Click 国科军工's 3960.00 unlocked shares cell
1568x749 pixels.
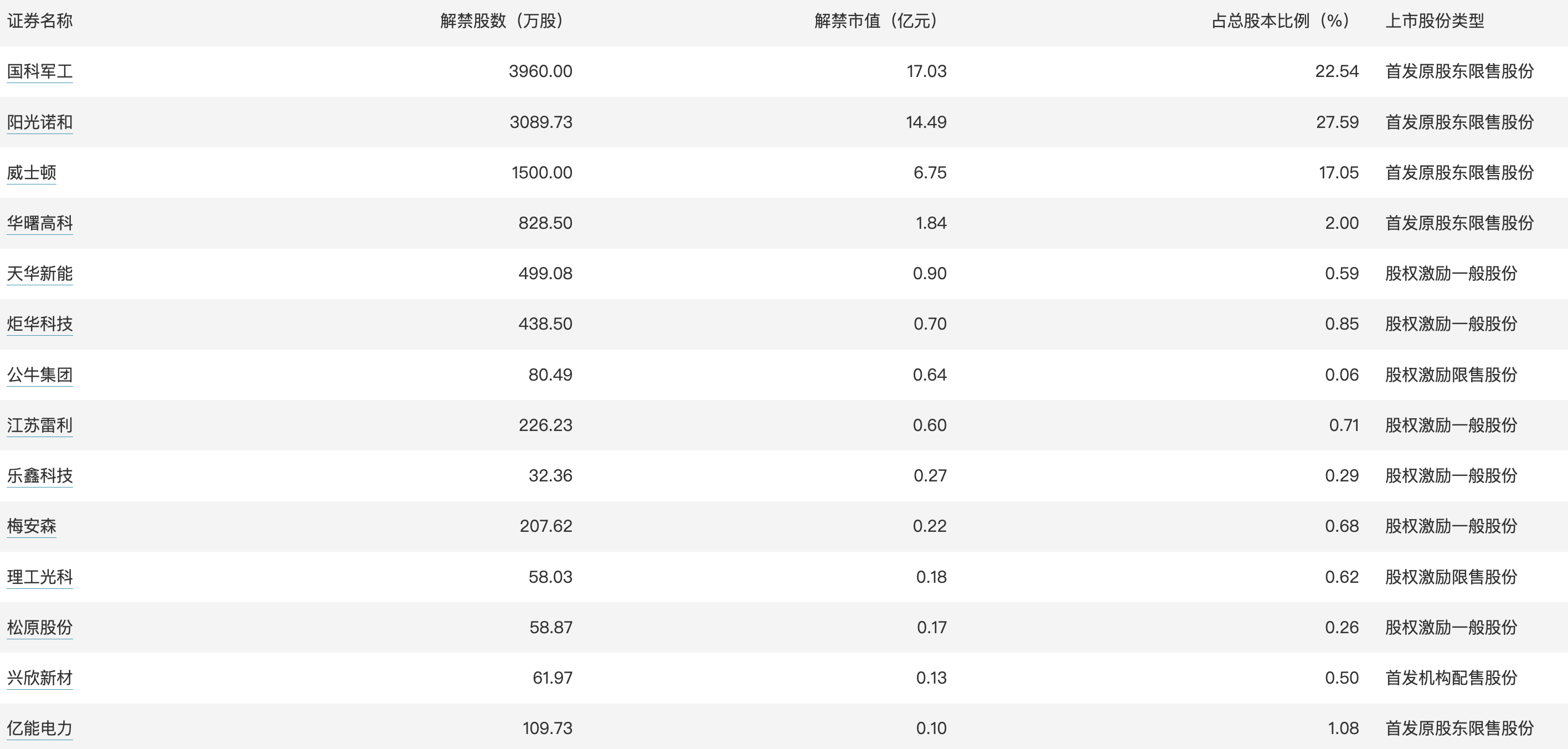pyautogui.click(x=540, y=71)
